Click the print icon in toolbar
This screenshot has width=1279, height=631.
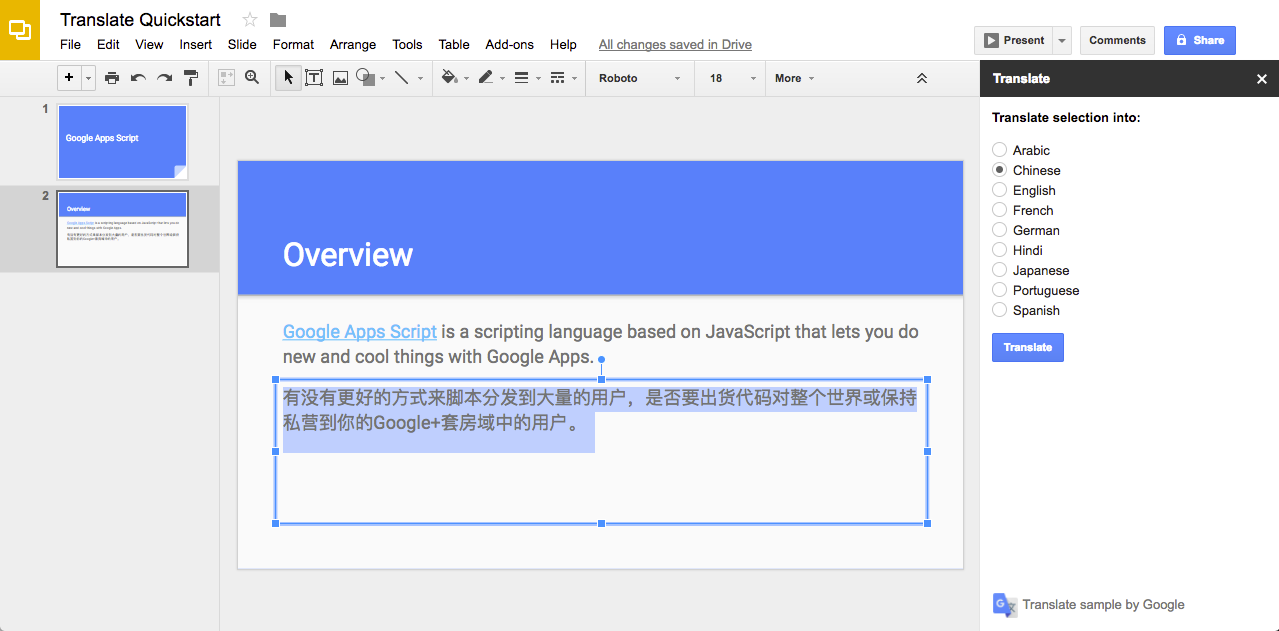point(112,78)
